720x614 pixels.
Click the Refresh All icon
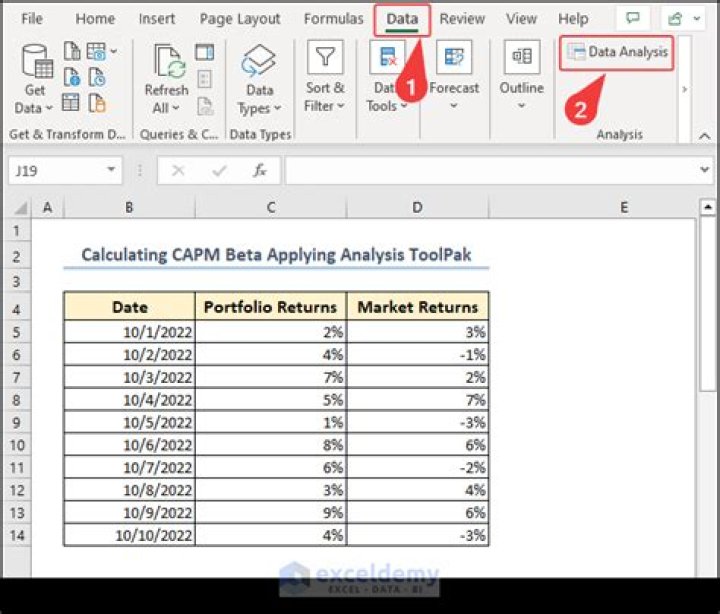[x=166, y=62]
